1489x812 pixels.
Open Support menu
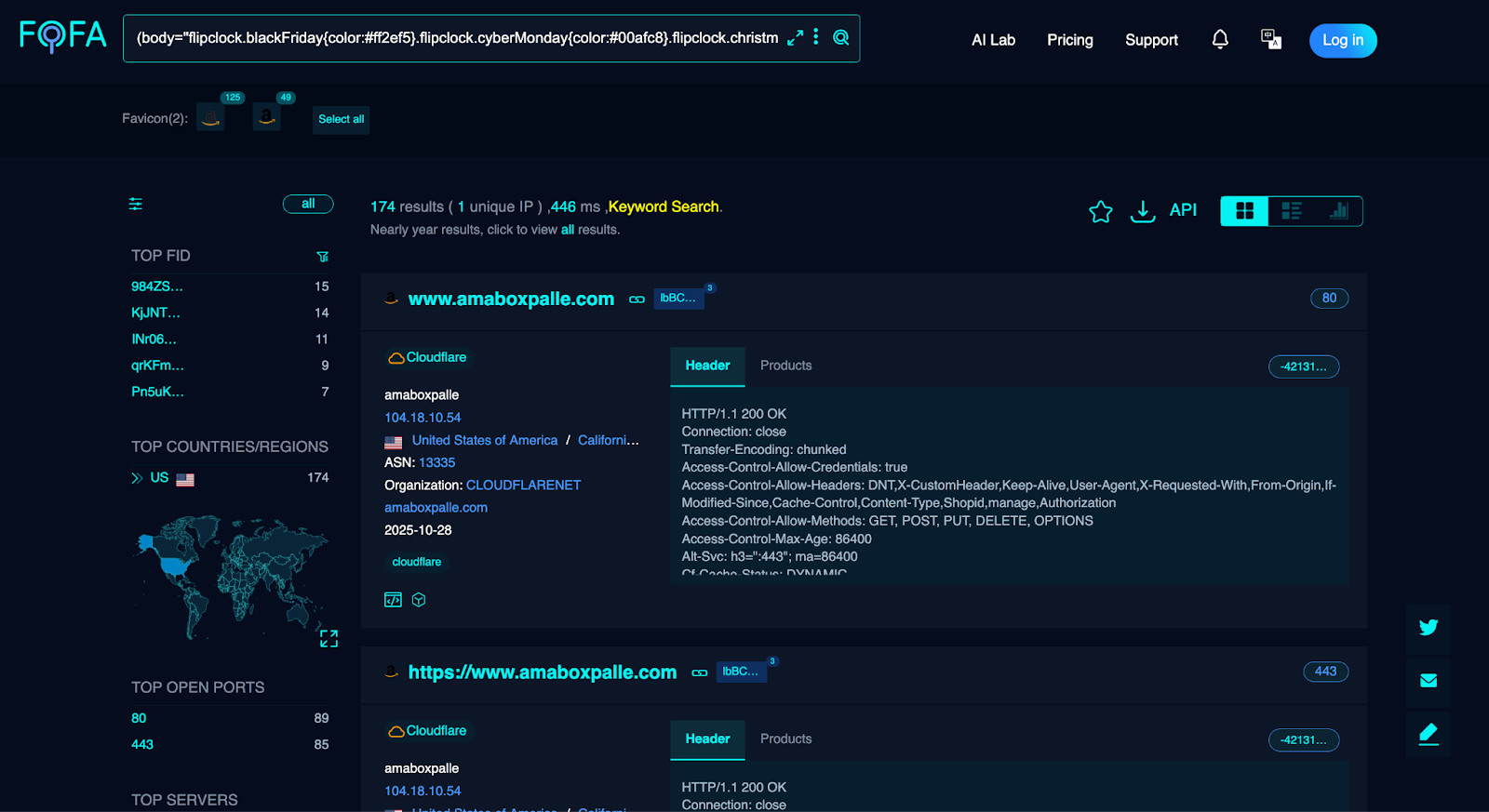pos(1151,40)
